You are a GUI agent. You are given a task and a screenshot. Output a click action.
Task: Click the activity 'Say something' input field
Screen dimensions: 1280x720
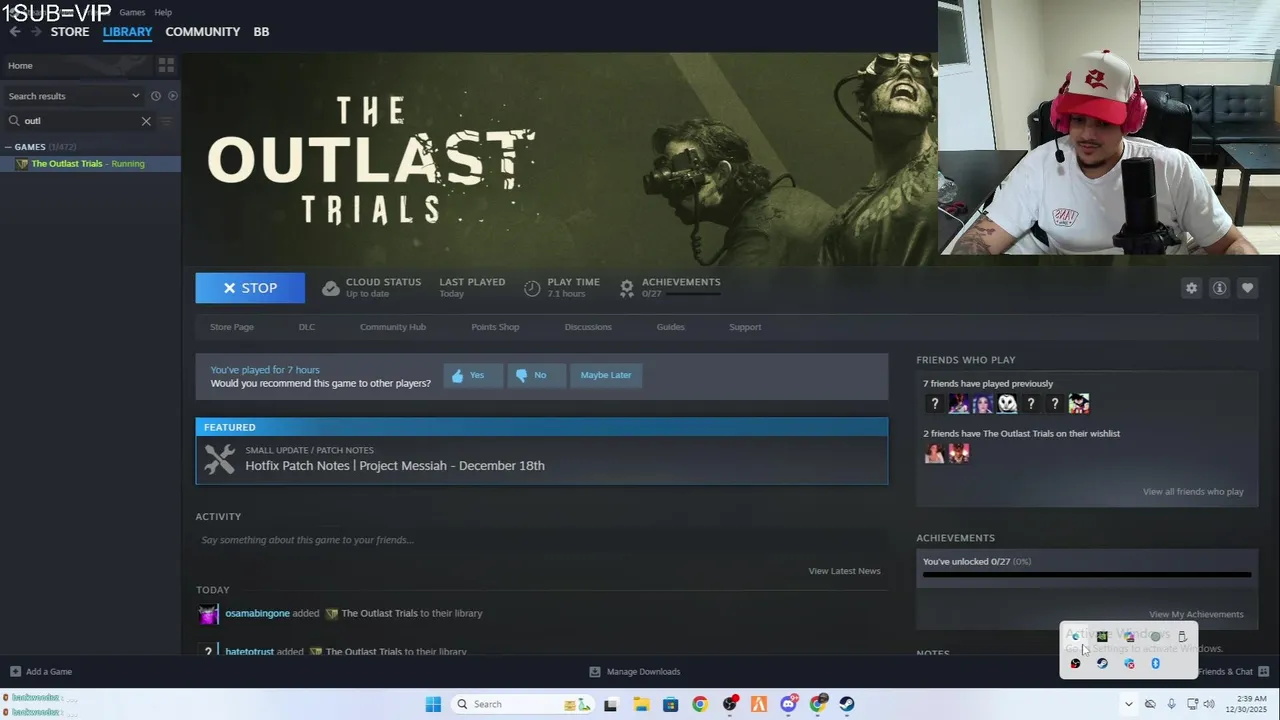tap(541, 540)
